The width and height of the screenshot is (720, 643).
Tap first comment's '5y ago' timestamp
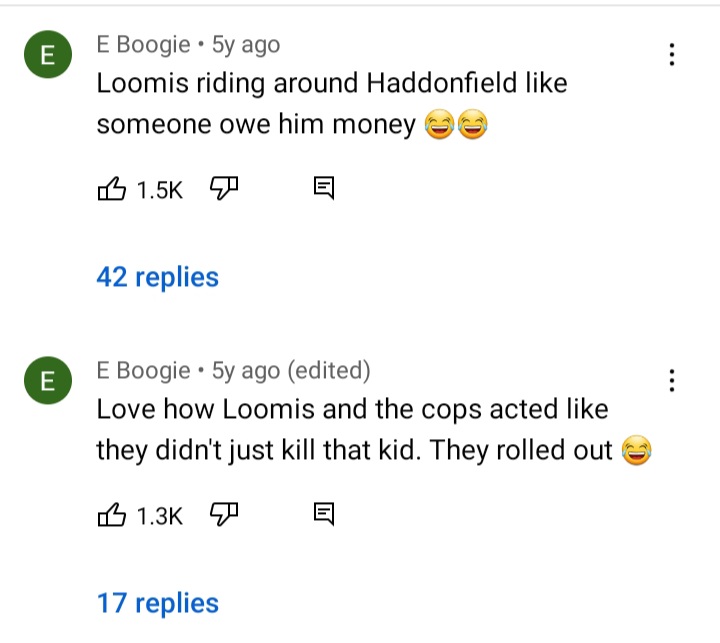[246, 45]
